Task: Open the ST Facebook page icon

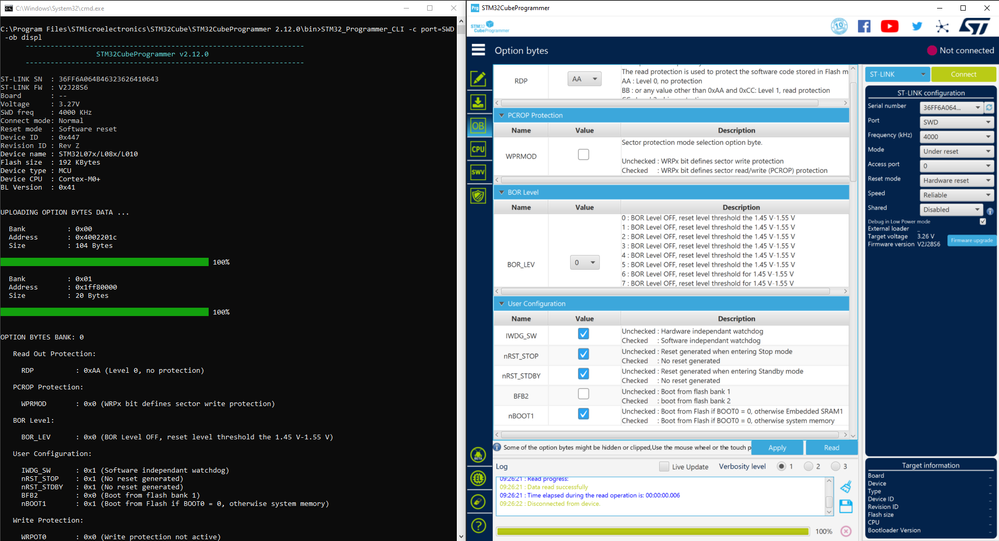Action: [864, 26]
